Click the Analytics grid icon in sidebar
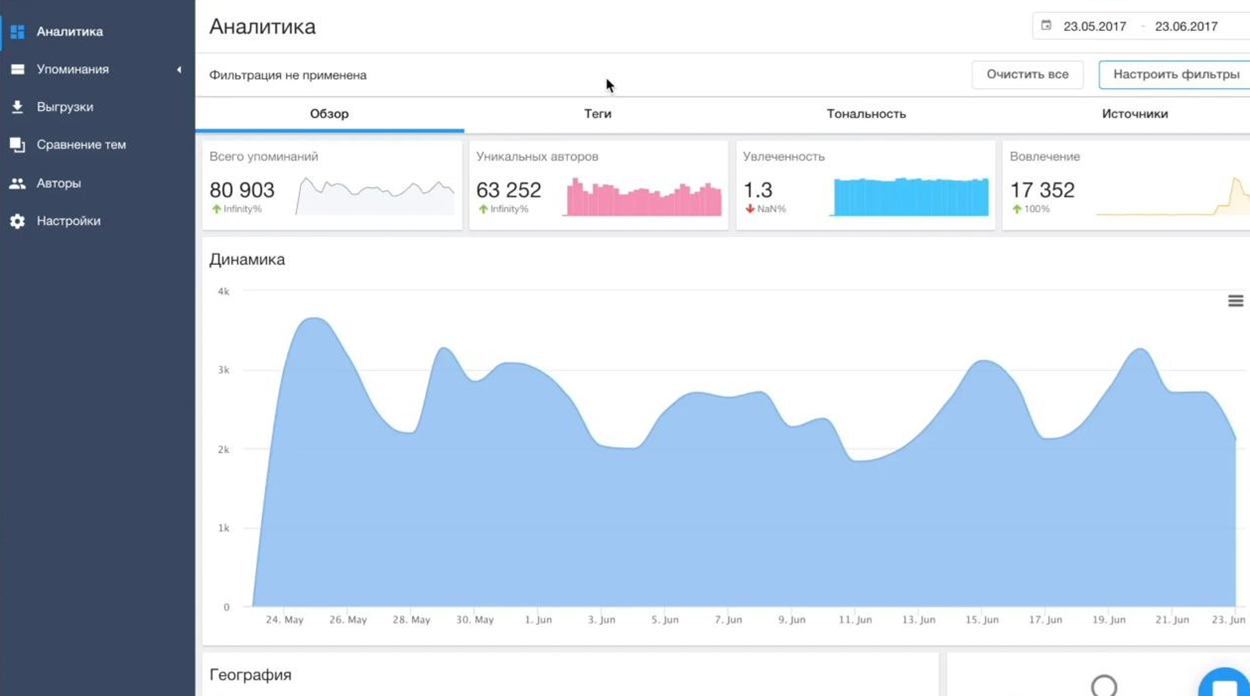This screenshot has width=1250, height=696. coord(17,32)
